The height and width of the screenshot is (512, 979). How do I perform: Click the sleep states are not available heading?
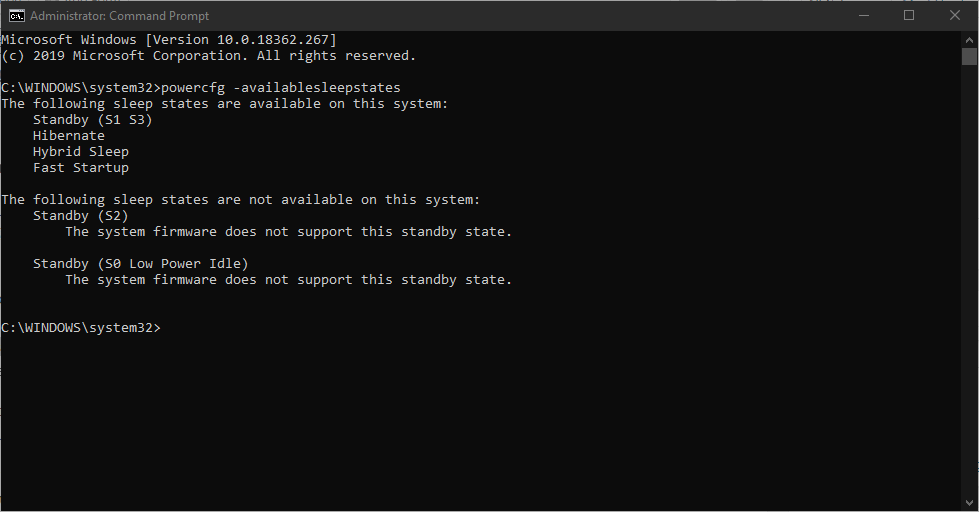240,200
